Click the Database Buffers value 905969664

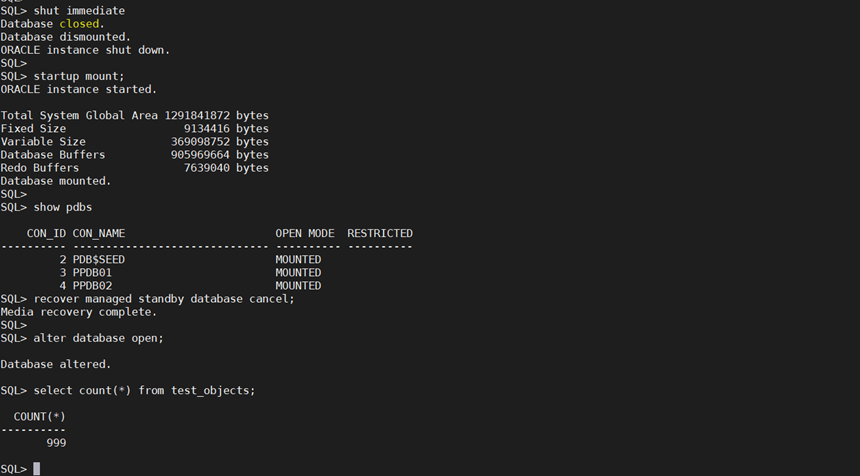click(200, 155)
